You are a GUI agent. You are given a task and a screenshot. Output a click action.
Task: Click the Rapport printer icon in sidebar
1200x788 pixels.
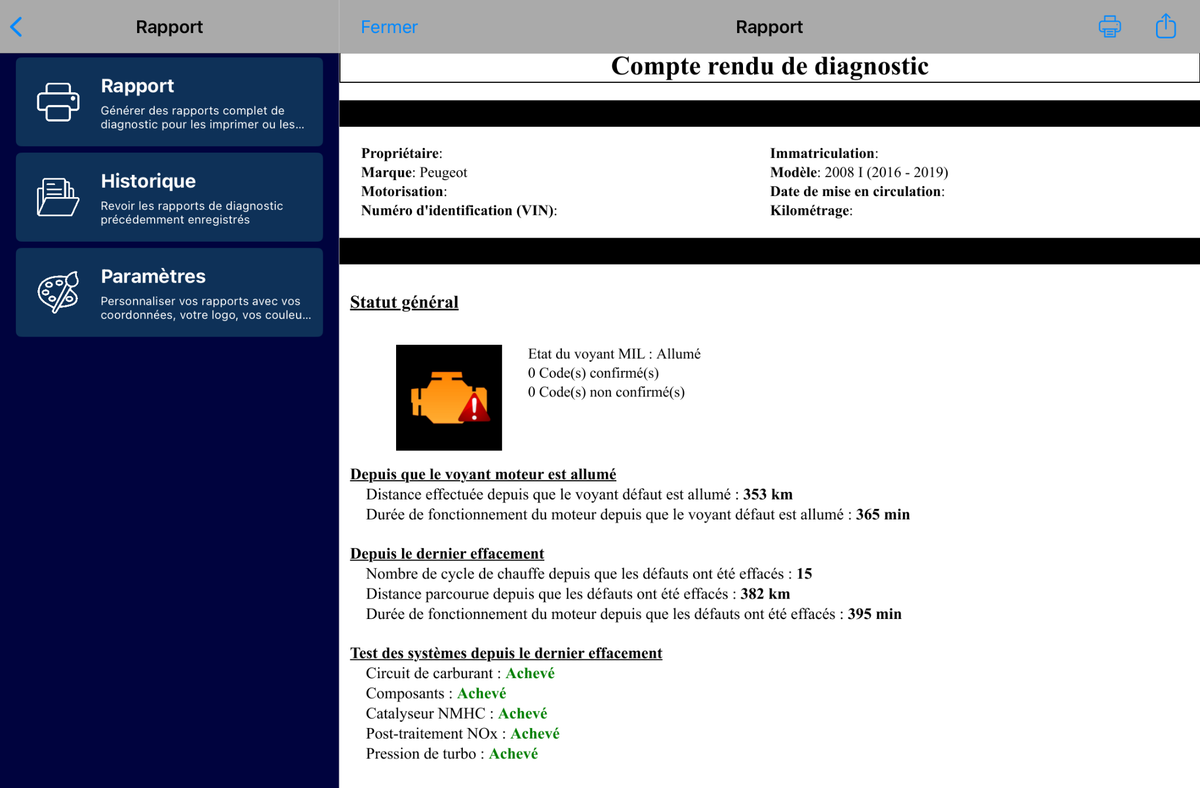pos(58,102)
